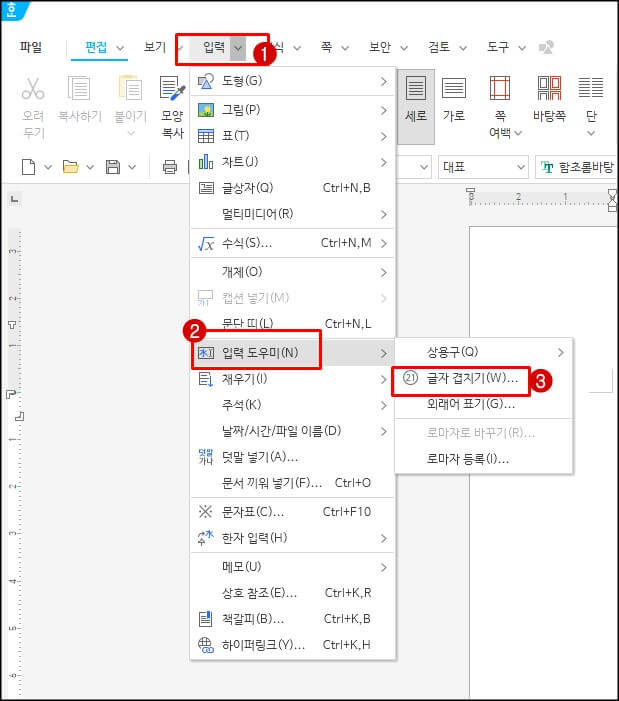
Task: Click the Cut (오려두기) scissors icon
Action: (x=33, y=88)
